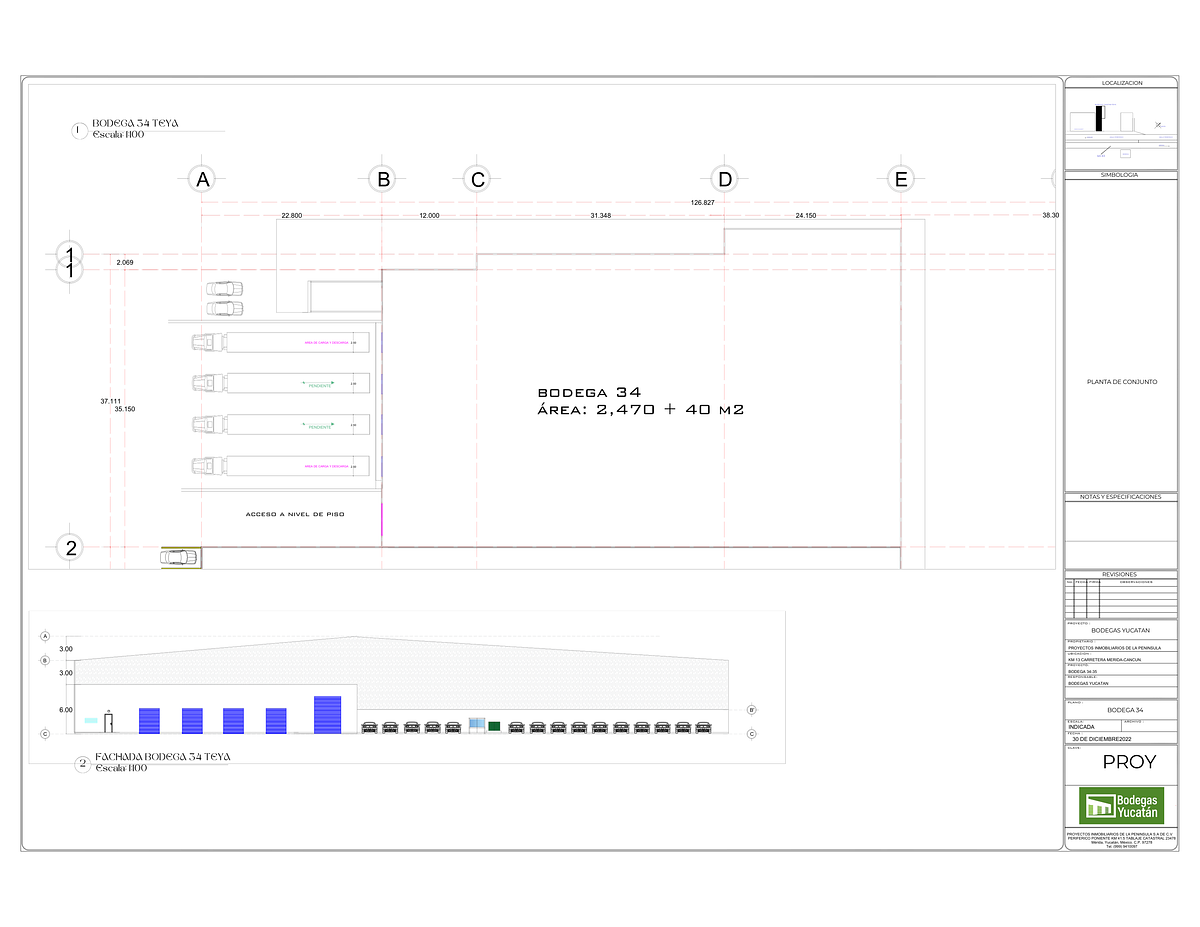Click grid axis bubble E
Screen dimensions: 1200x927
tap(901, 180)
